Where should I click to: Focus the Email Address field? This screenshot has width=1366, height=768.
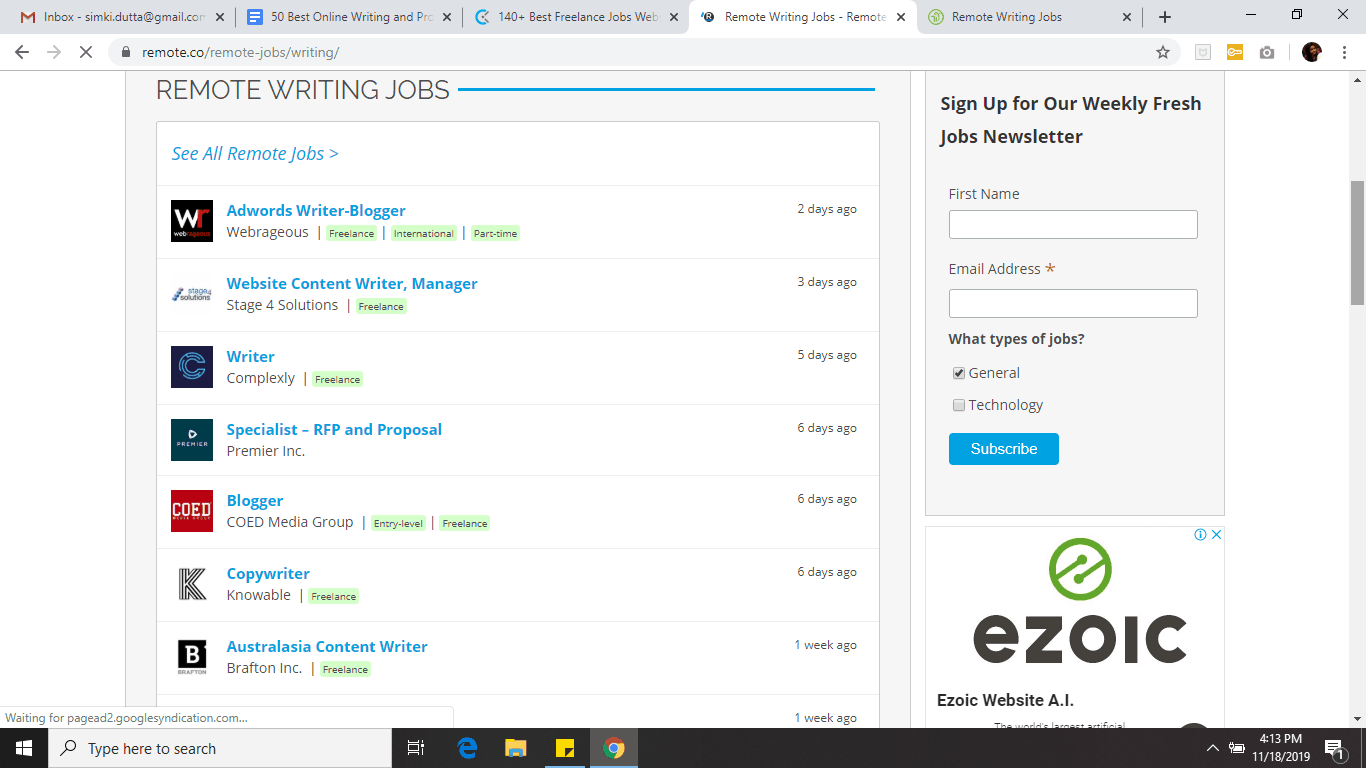(x=1073, y=303)
